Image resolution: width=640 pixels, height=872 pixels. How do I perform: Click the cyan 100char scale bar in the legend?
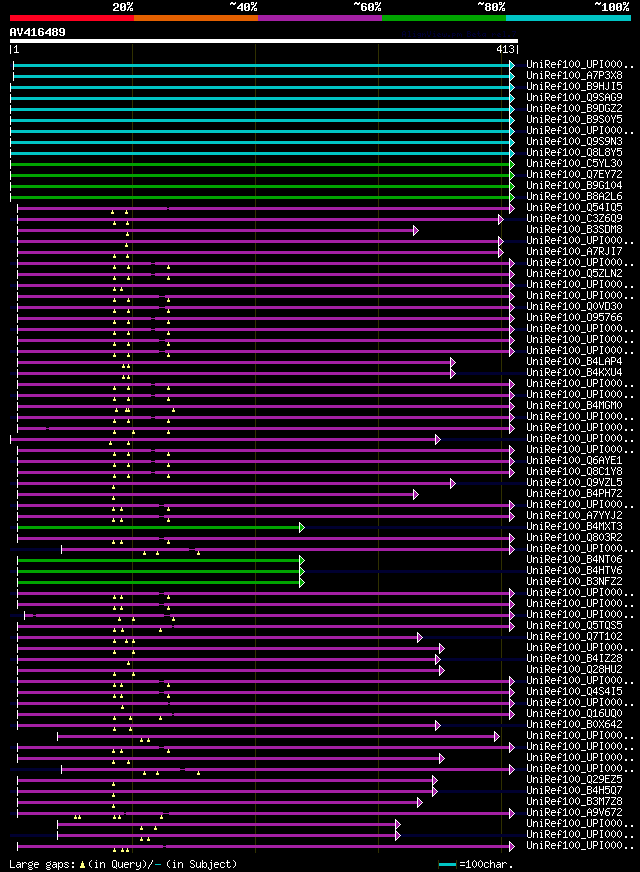tap(447, 865)
